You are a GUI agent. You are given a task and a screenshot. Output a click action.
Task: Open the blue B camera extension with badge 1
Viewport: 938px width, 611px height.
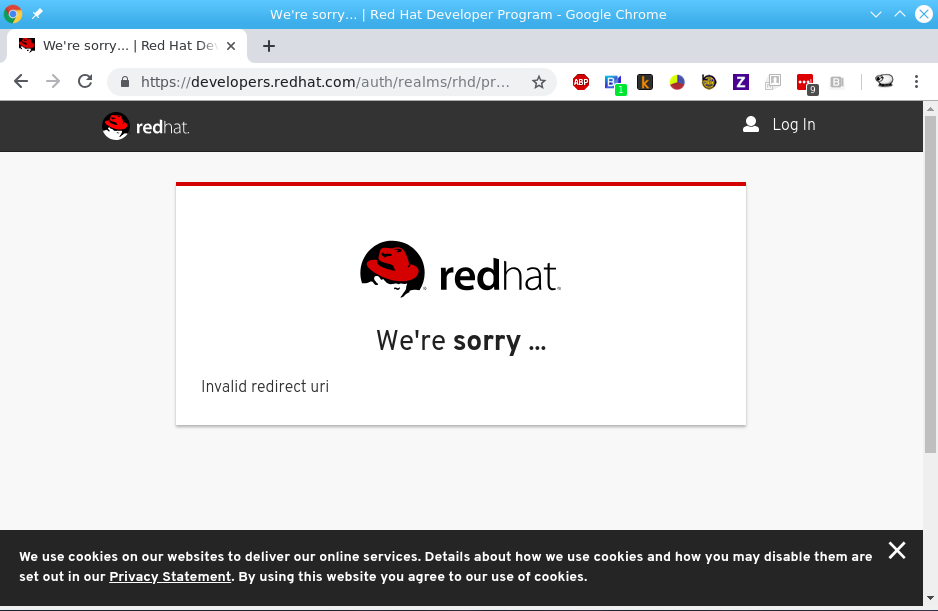pyautogui.click(x=614, y=83)
